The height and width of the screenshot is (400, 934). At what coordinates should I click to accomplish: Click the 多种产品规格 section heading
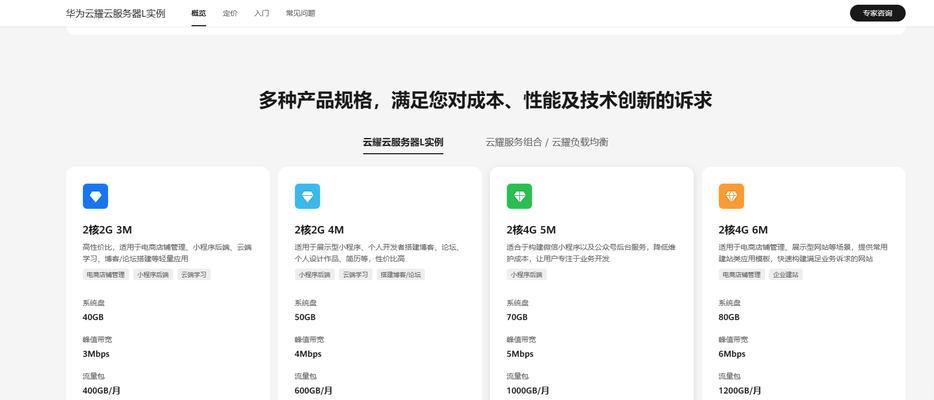pyautogui.click(x=485, y=100)
